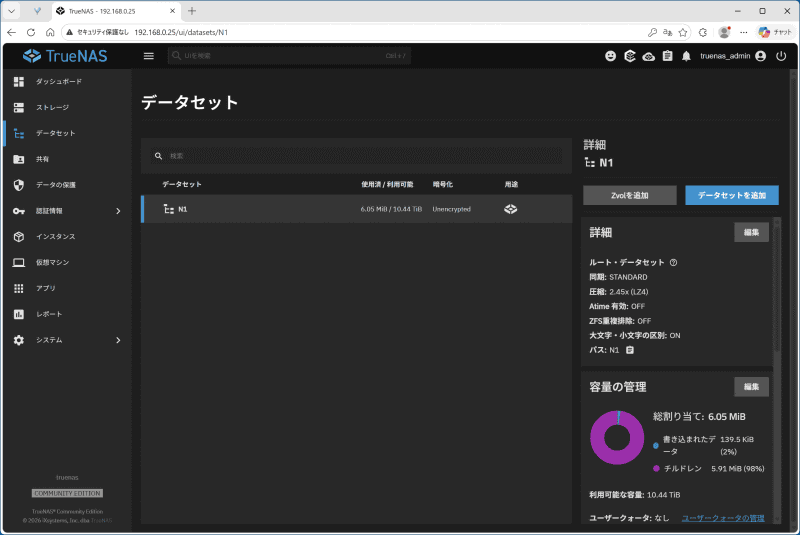This screenshot has width=800, height=535.
Task: Open the TrueCommand status icon
Action: pyautogui.click(x=630, y=56)
